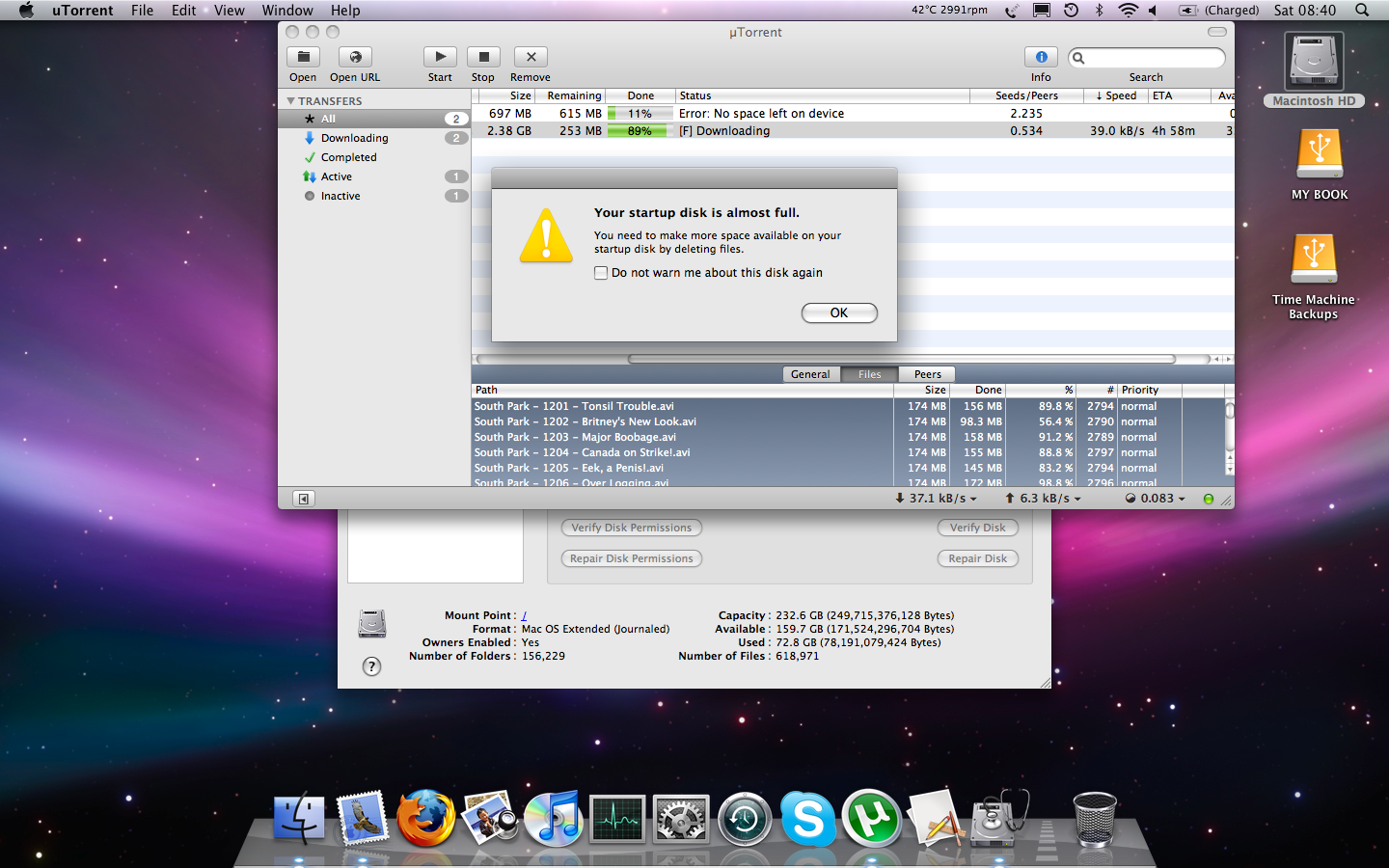Start the selected torrent
This screenshot has height=868, width=1389.
[x=440, y=57]
